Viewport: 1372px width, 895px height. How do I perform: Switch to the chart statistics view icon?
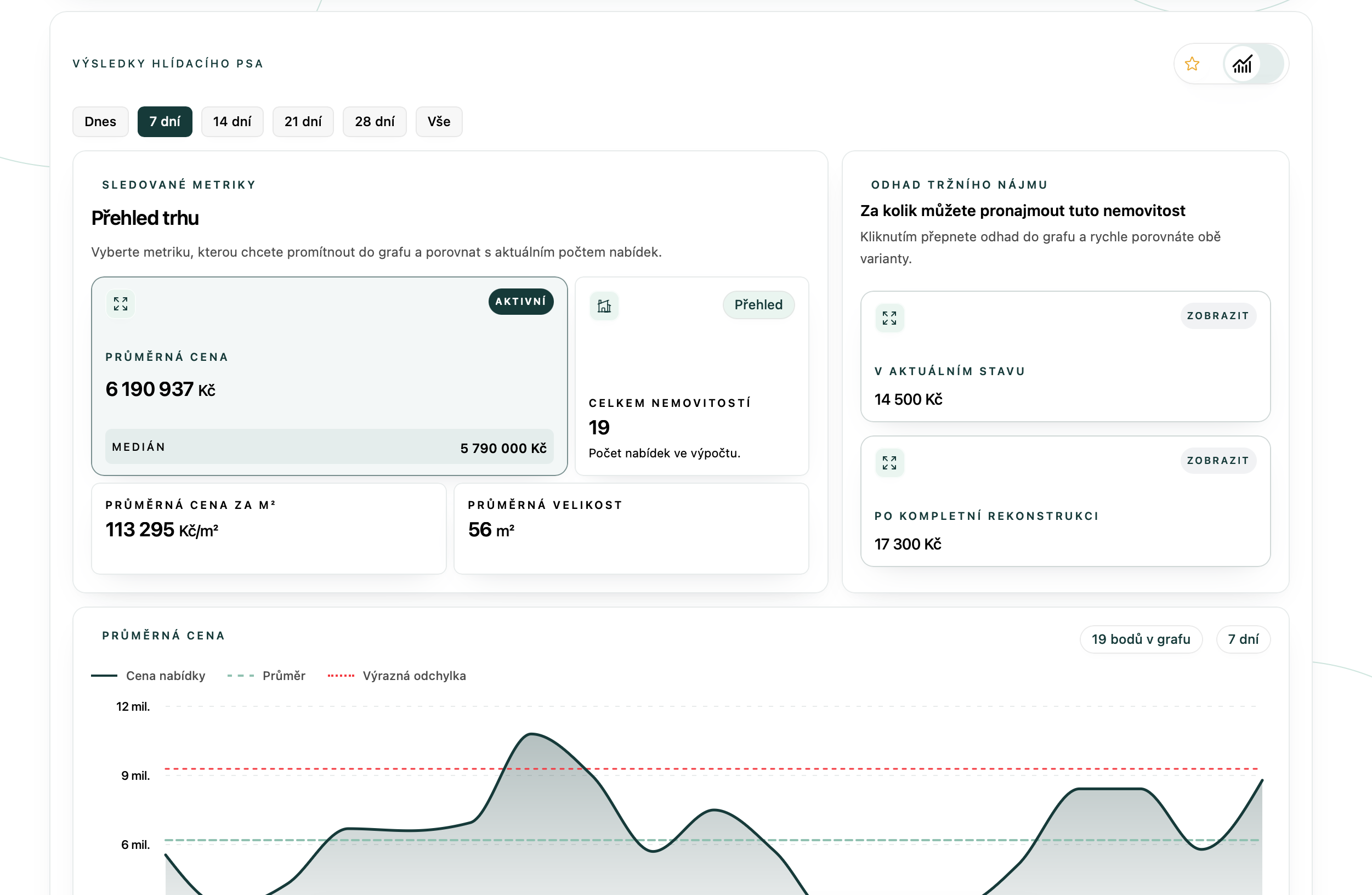tap(1242, 64)
